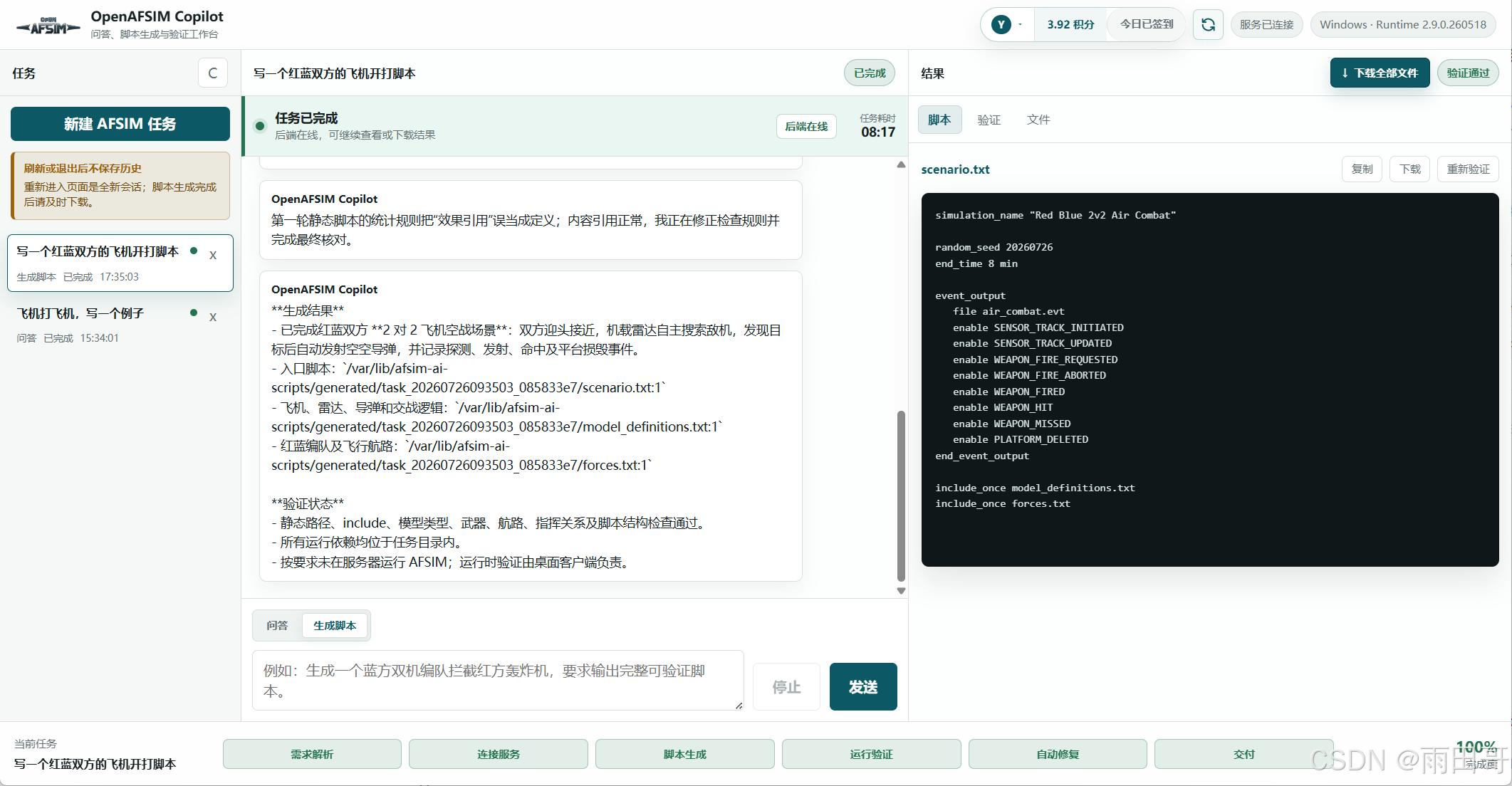Screen dimensions: 1512x786
Task: Click the chat scrollbar down arrow
Action: pyautogui.click(x=901, y=591)
